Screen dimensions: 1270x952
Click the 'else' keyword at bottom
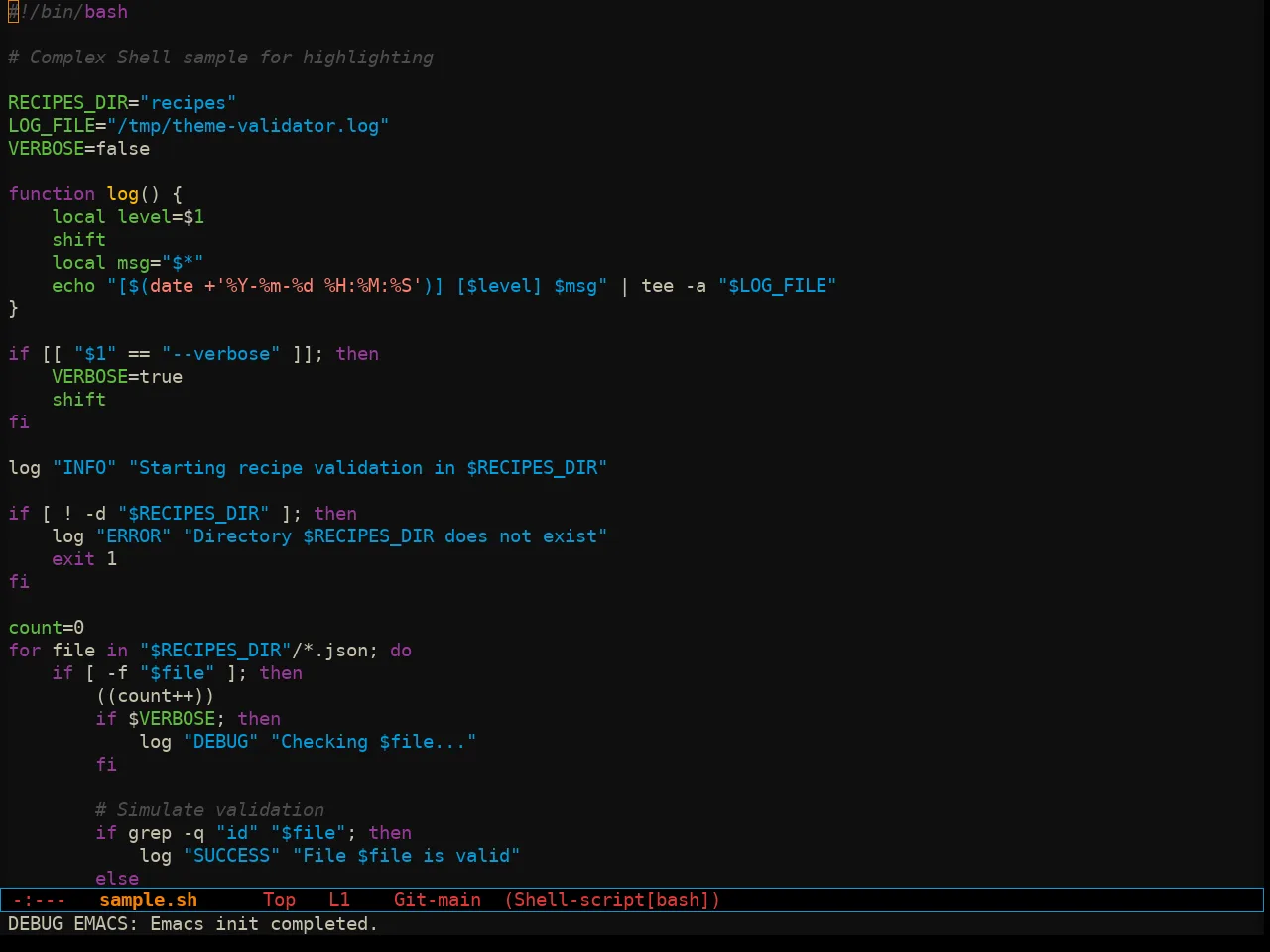point(117,879)
